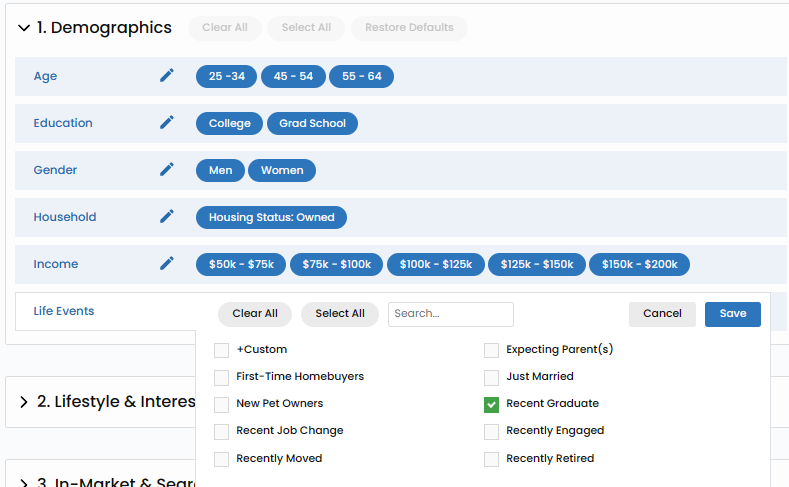
Task: Click the Grad School education tag
Action: 312,123
